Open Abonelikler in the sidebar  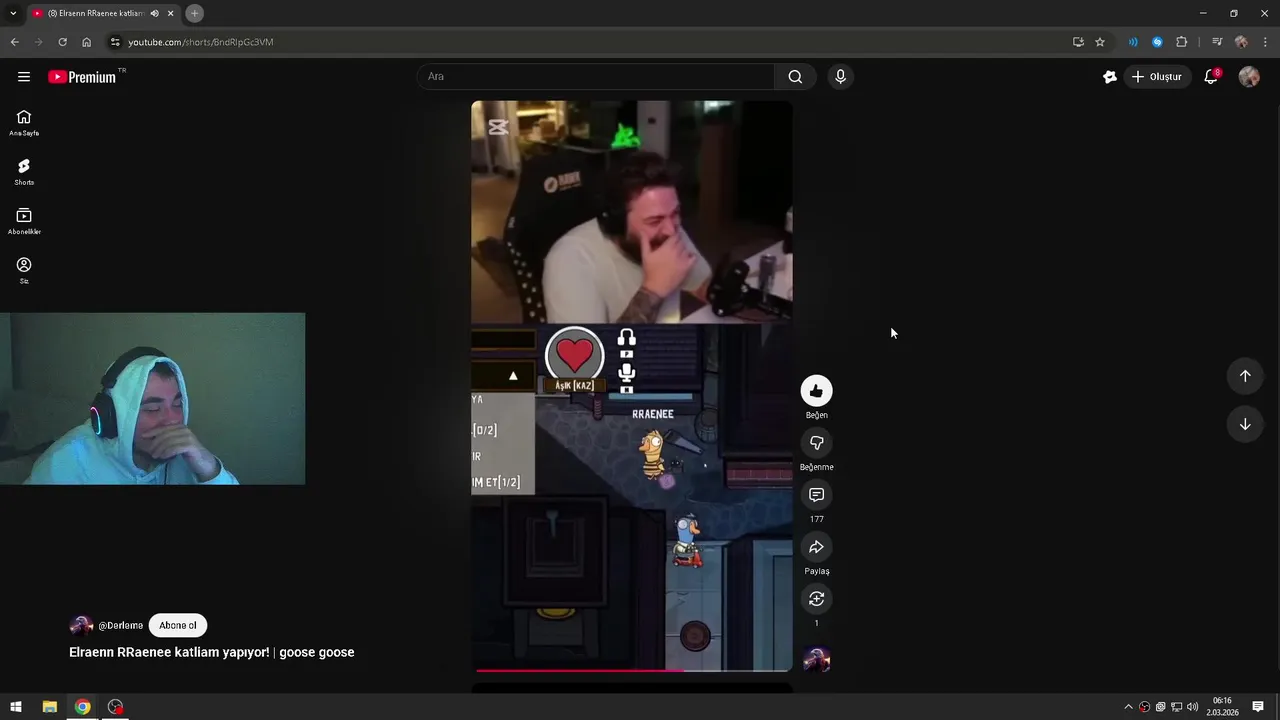pos(24,221)
